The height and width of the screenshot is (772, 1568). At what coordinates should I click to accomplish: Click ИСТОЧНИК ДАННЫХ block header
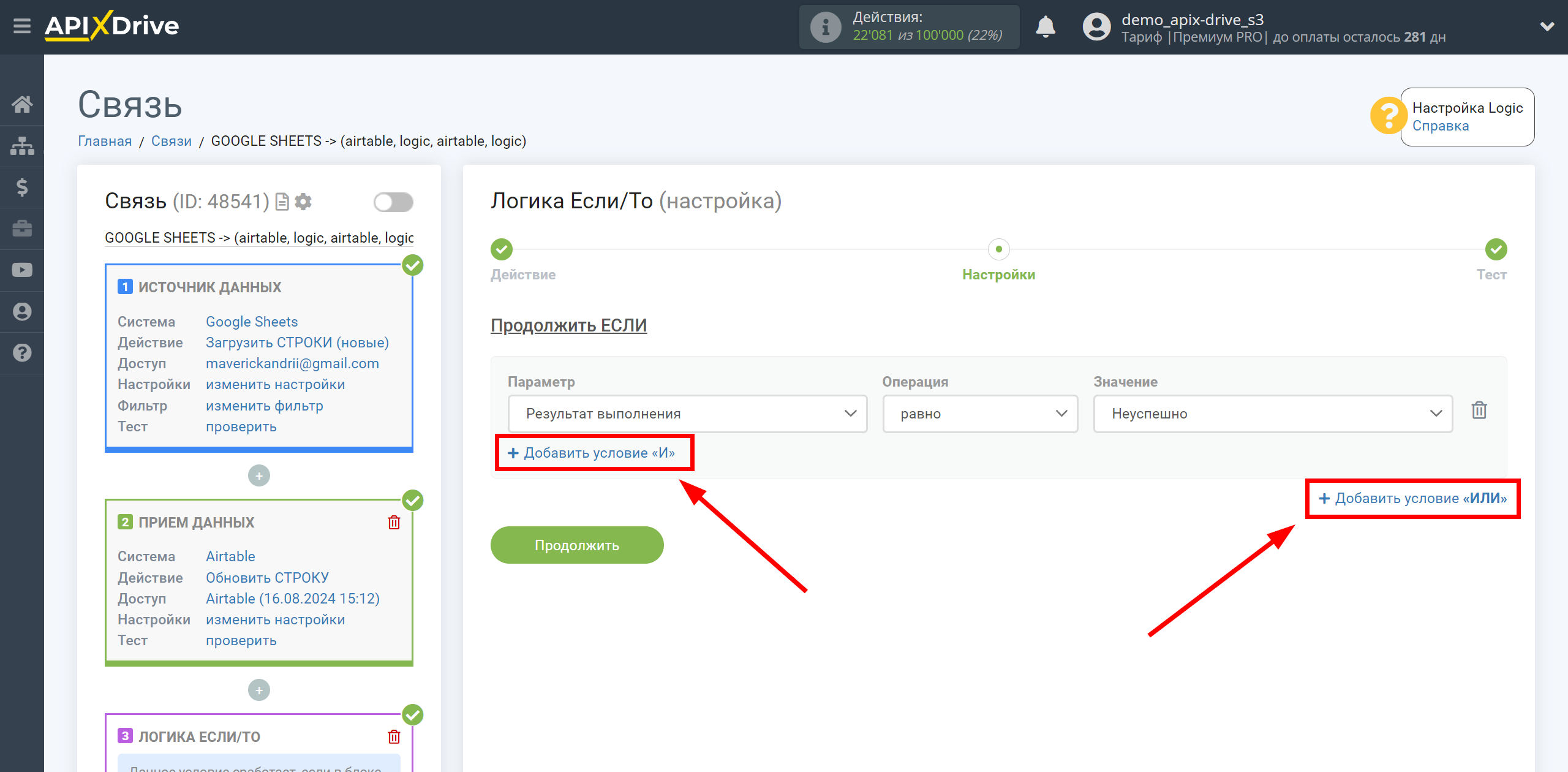209,287
